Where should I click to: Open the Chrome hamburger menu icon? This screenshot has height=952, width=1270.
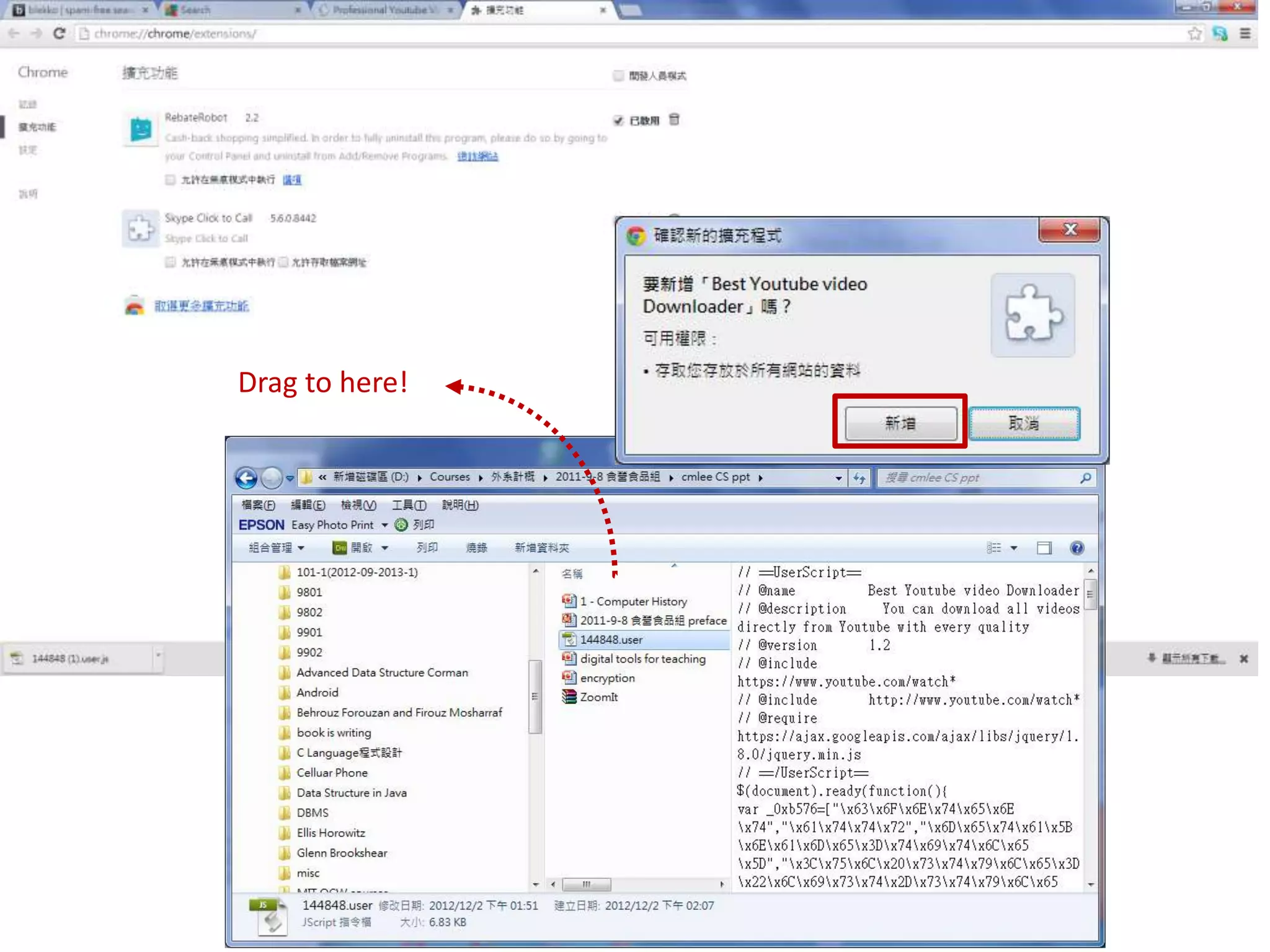1245,33
